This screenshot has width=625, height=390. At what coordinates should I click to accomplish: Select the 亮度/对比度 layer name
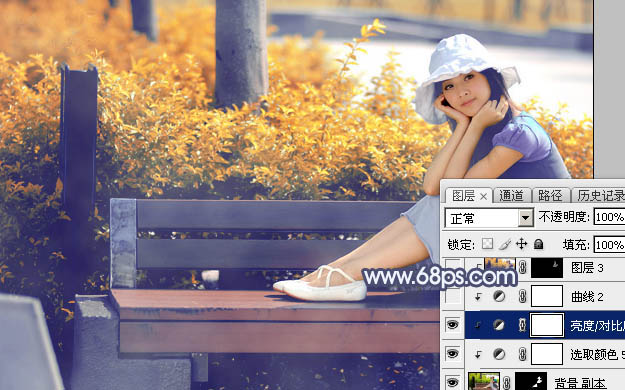(x=597, y=325)
